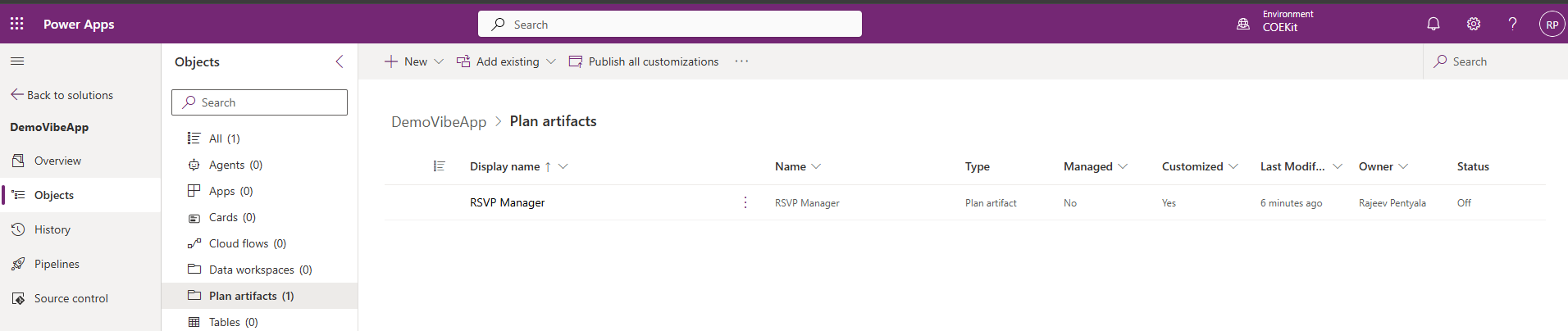Open more commands ellipsis in toolbar
The height and width of the screenshot is (331, 1568).
click(x=741, y=61)
